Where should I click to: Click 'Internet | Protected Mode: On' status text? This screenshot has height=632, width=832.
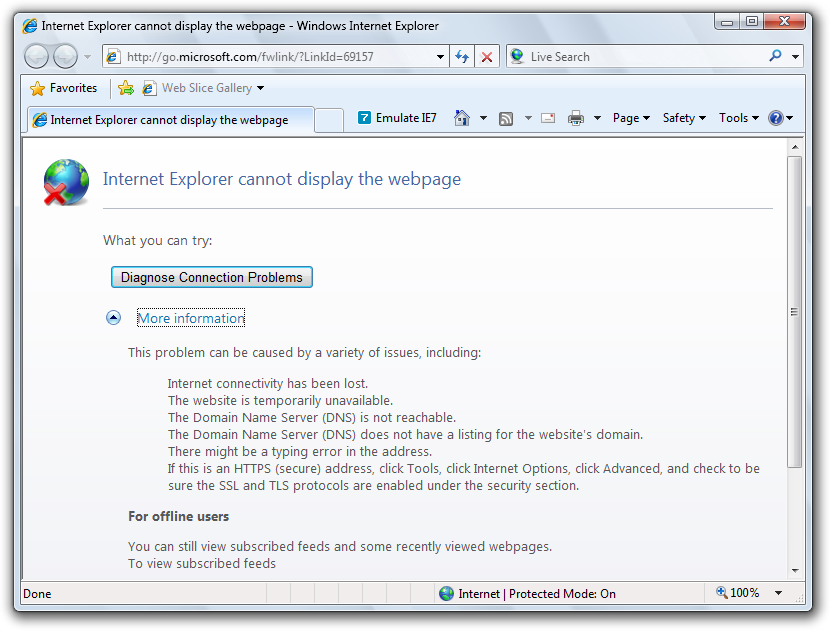point(537,594)
